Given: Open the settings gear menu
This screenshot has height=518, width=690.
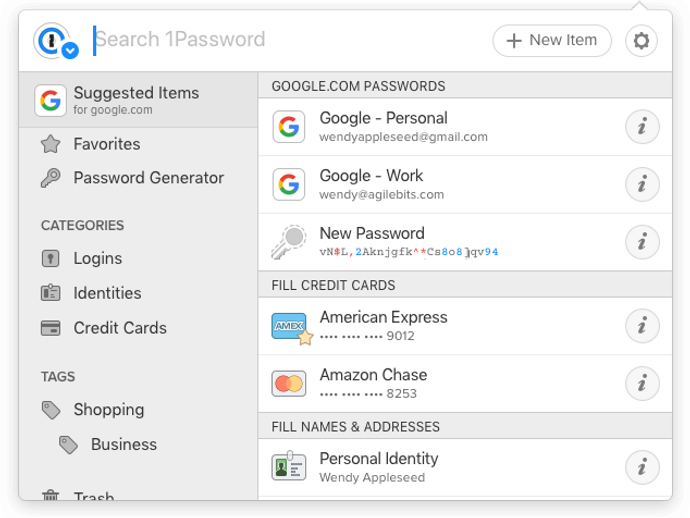Looking at the screenshot, I should click(x=641, y=41).
